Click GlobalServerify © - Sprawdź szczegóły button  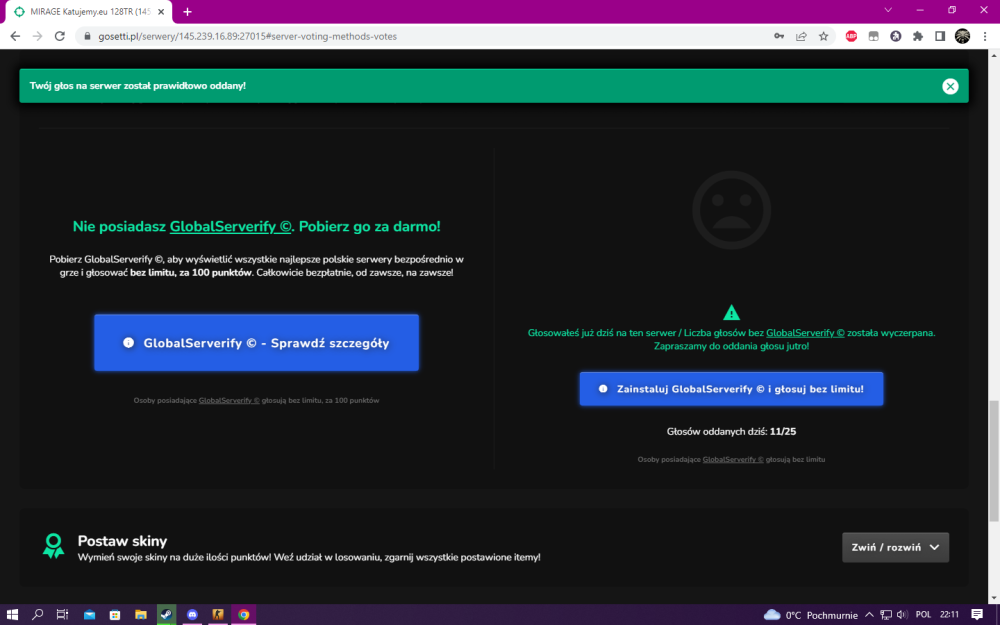[256, 342]
